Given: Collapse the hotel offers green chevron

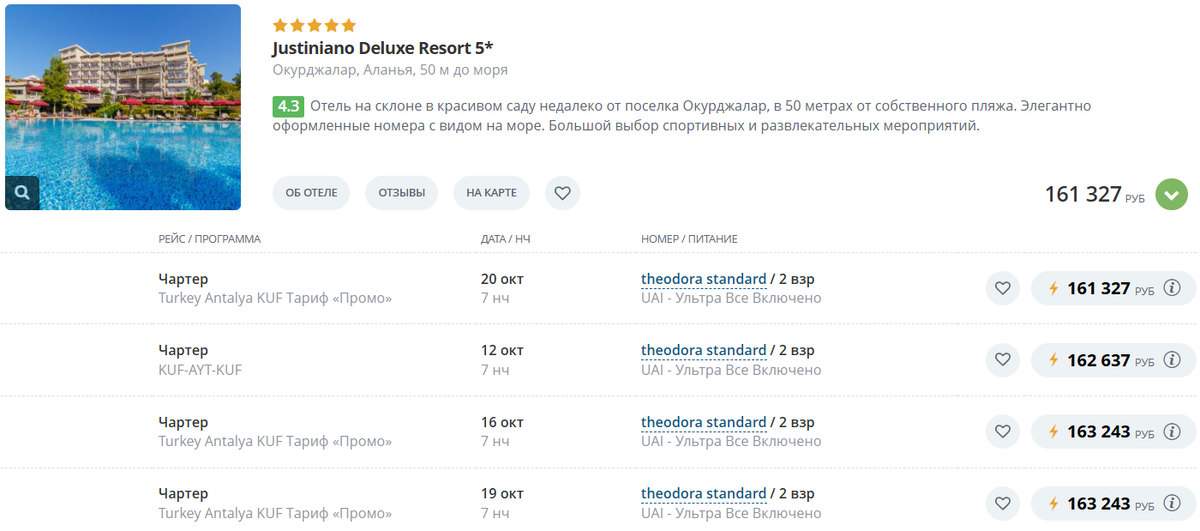Looking at the screenshot, I should 1172,194.
